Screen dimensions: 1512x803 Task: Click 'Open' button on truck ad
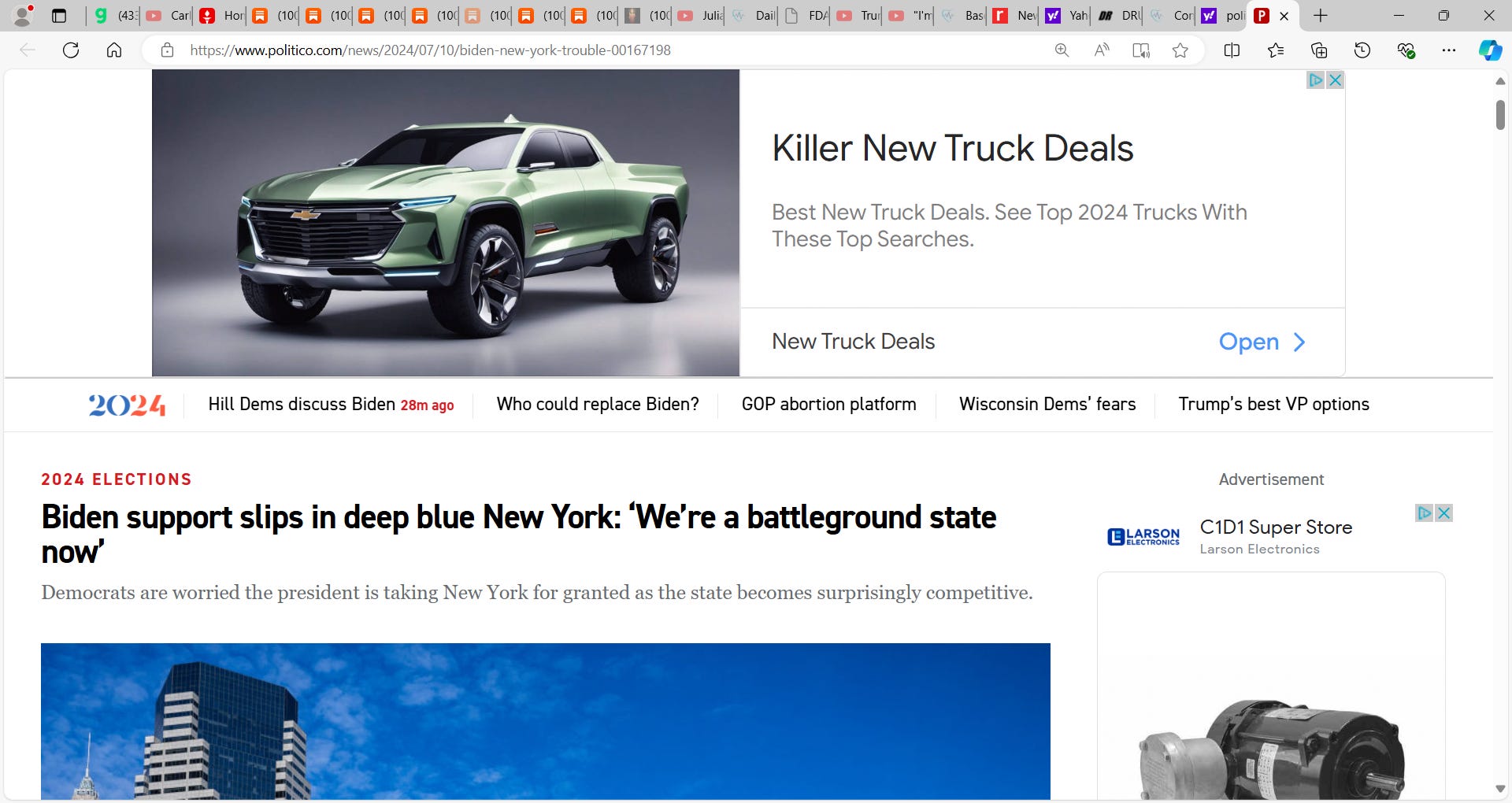click(x=1262, y=342)
